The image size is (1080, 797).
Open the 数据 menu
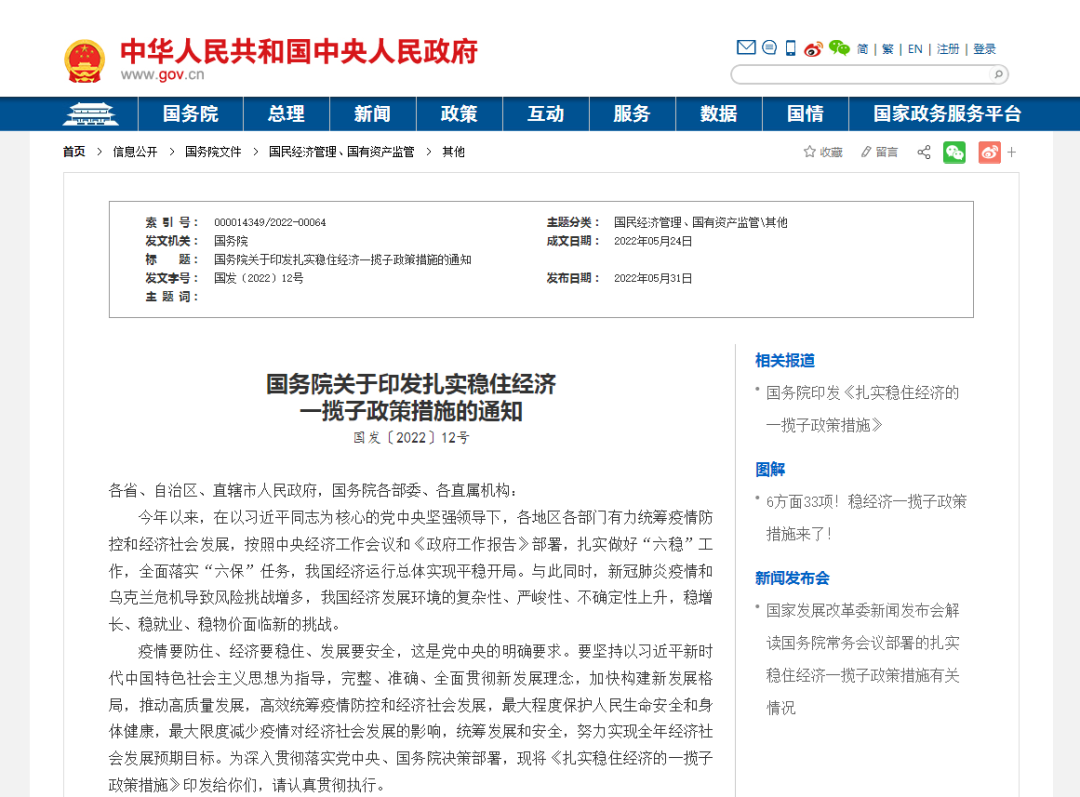pos(719,114)
